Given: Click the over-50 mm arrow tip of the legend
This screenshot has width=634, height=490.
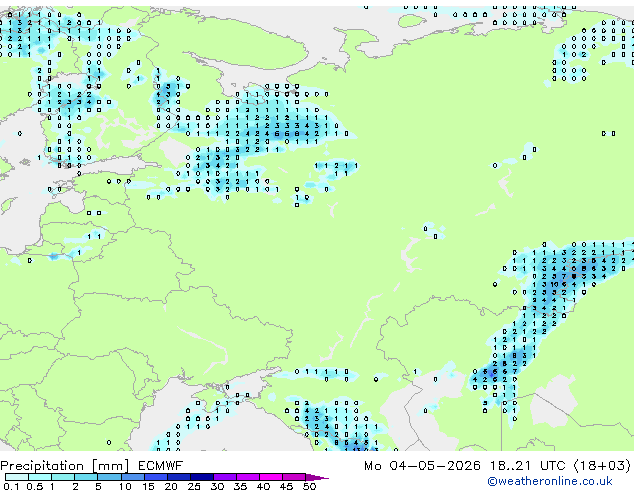Looking at the screenshot, I should (317, 478).
